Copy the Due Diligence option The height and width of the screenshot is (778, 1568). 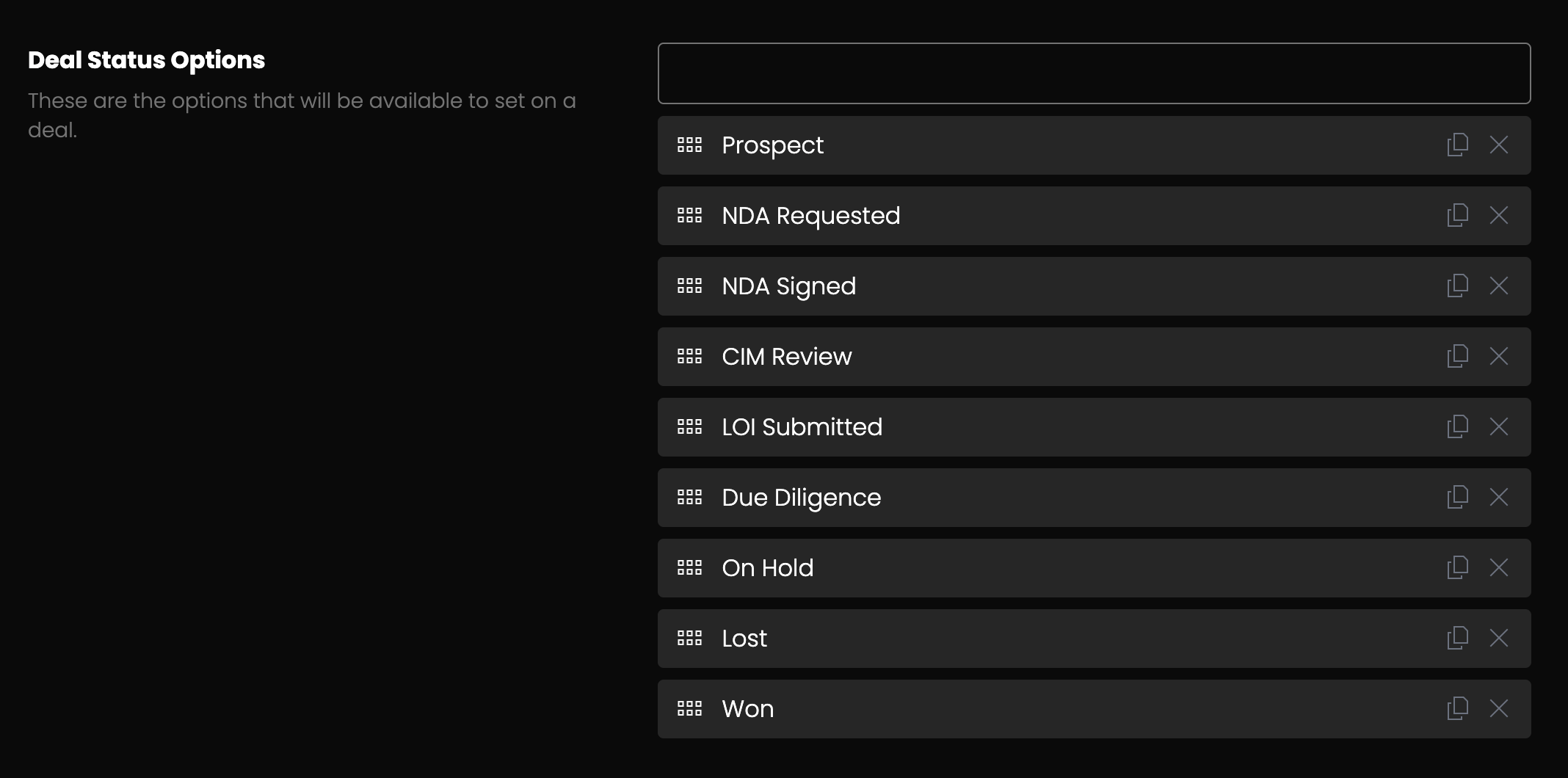click(x=1457, y=497)
